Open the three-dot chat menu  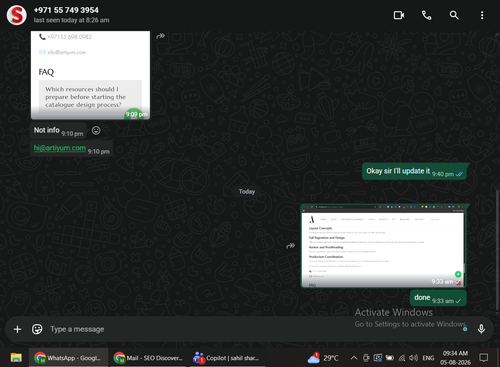[x=482, y=15]
